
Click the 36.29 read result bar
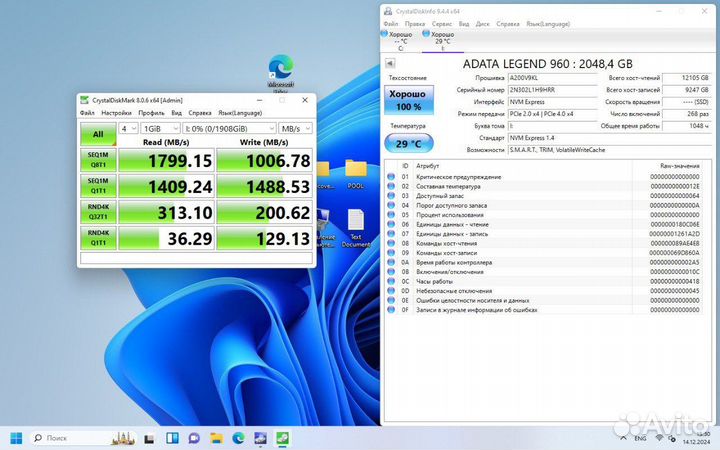click(x=167, y=238)
